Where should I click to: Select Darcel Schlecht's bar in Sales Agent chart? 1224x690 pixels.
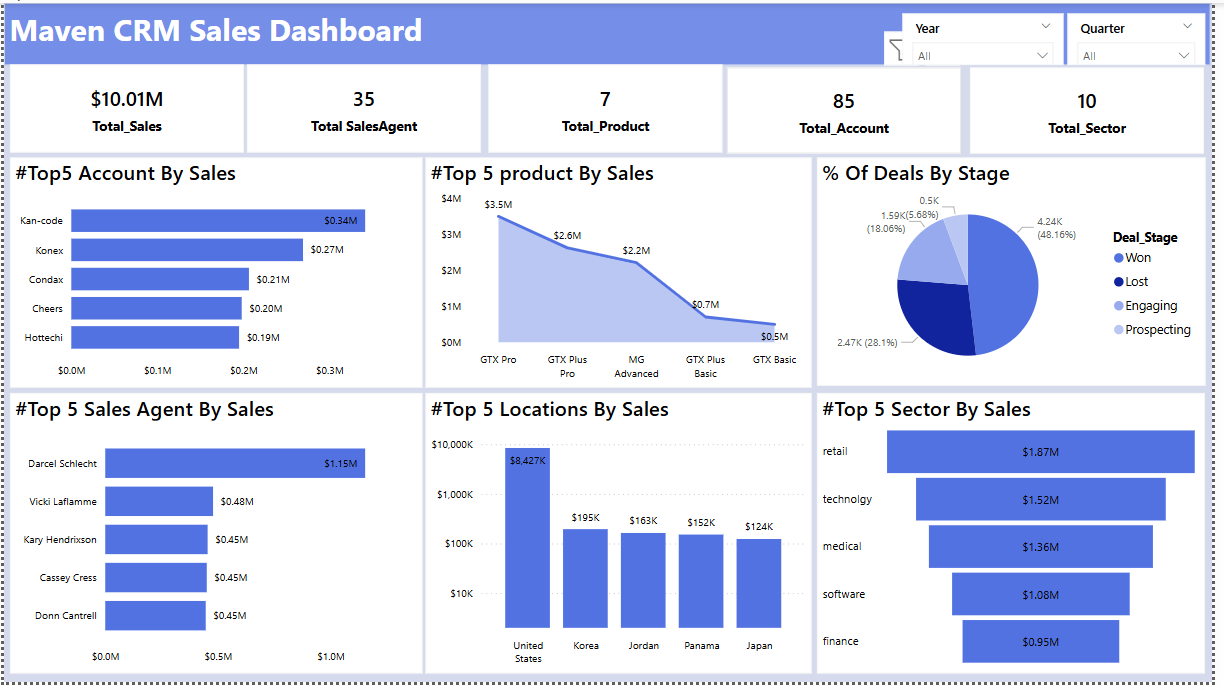tap(235, 463)
